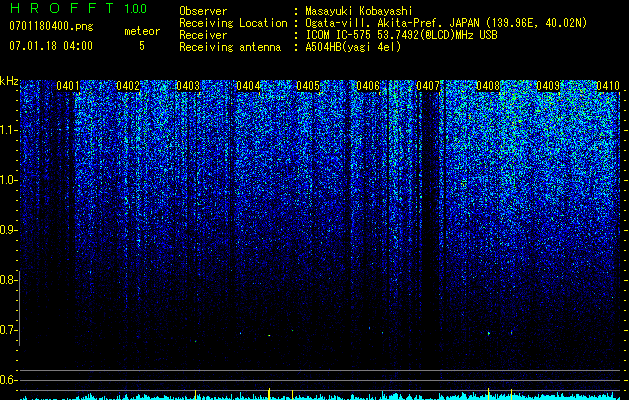Click the 0407 time marker
629x400 pixels.
[x=428, y=86]
